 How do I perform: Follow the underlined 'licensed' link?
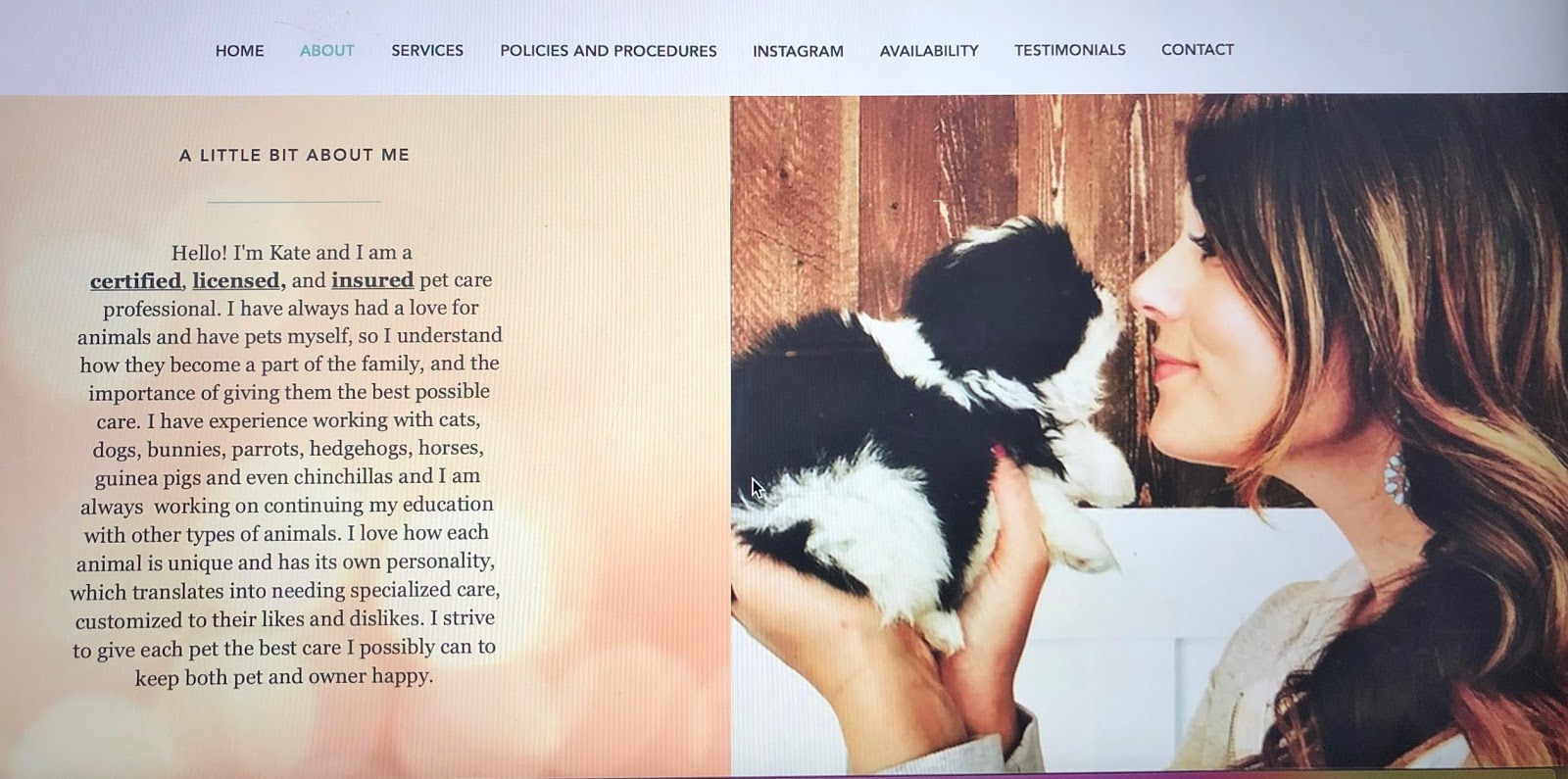click(x=237, y=281)
